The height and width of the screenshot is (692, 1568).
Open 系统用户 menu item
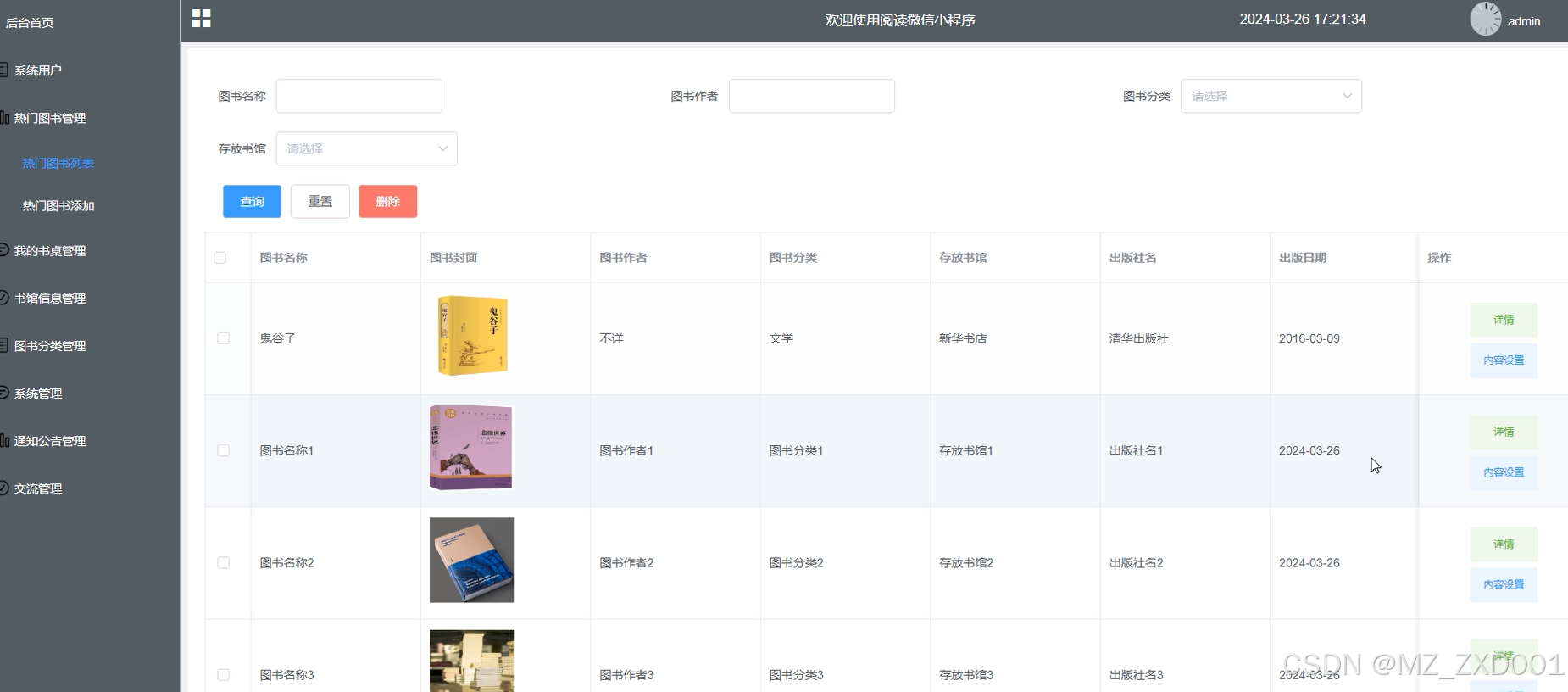(38, 70)
